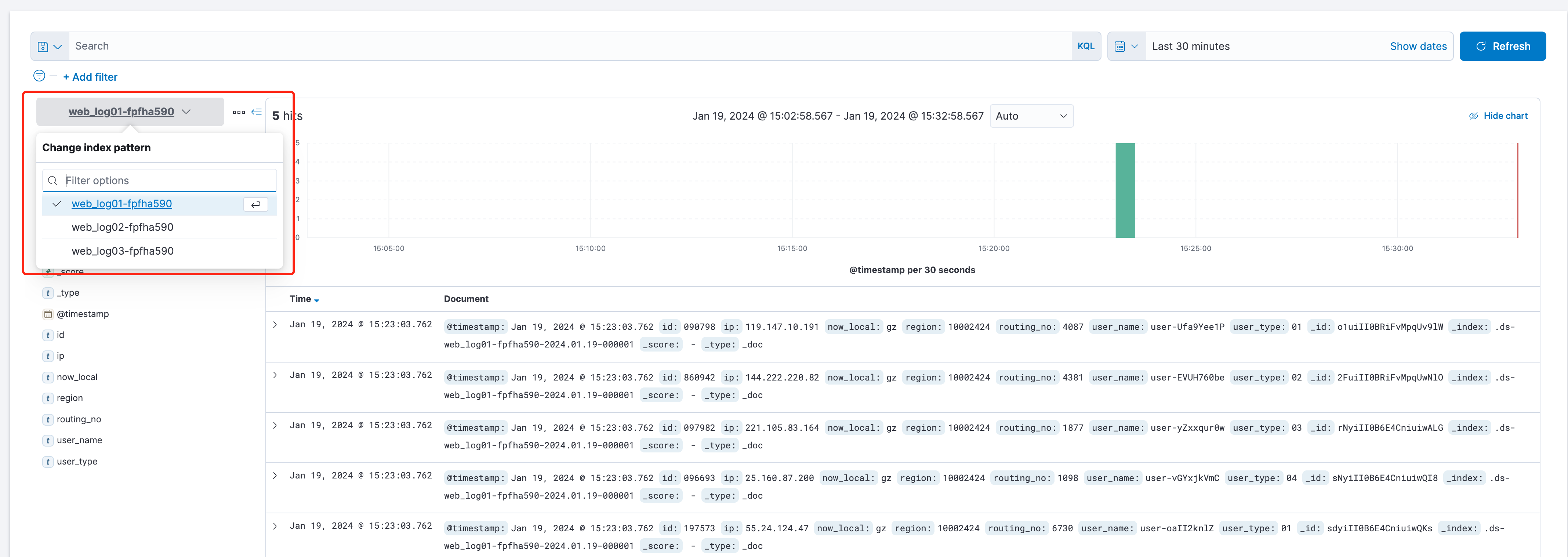The width and height of the screenshot is (1568, 557).
Task: Click the _type field string icon
Action: click(47, 293)
